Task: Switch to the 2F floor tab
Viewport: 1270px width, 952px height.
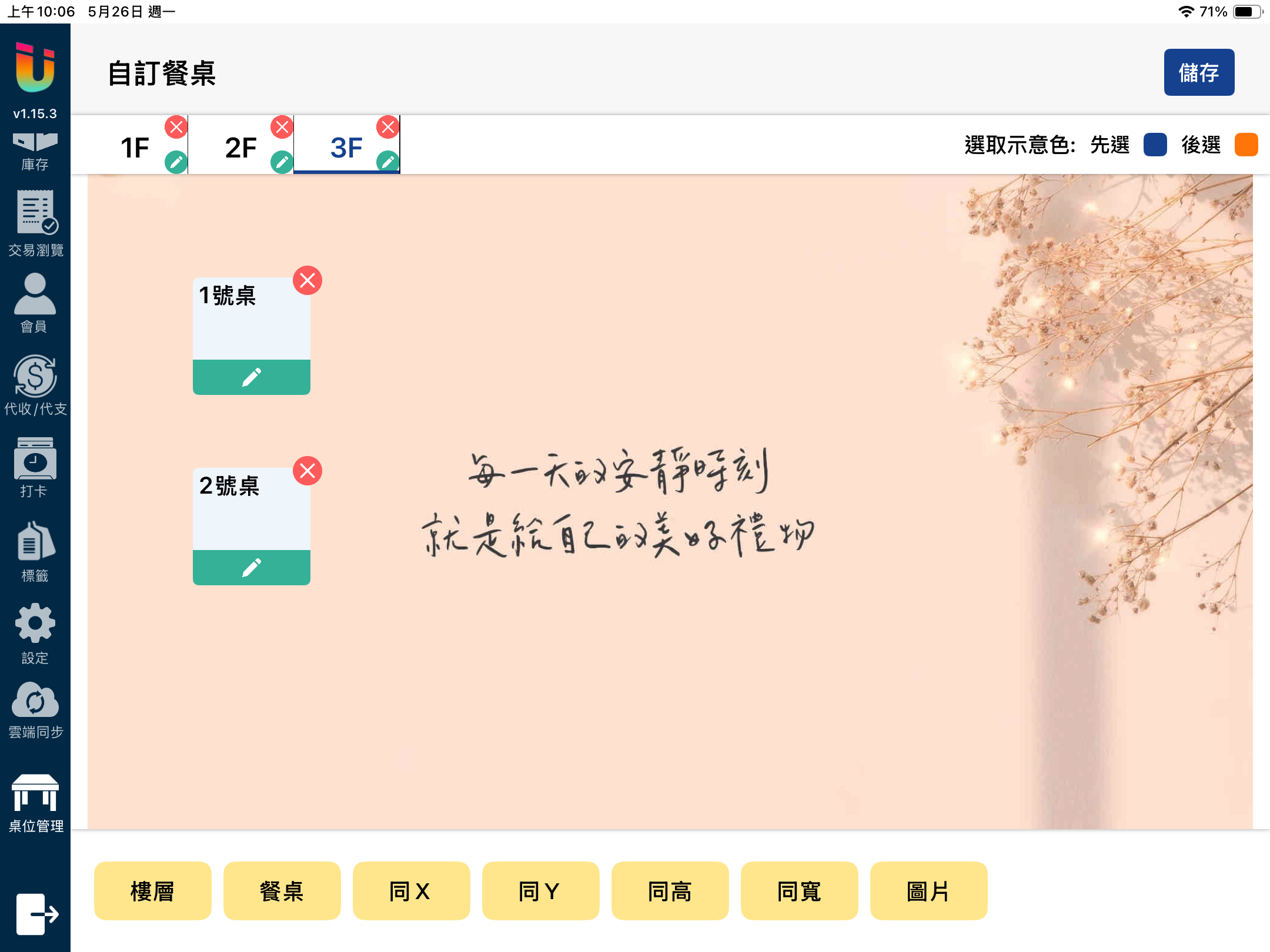Action: pyautogui.click(x=240, y=147)
